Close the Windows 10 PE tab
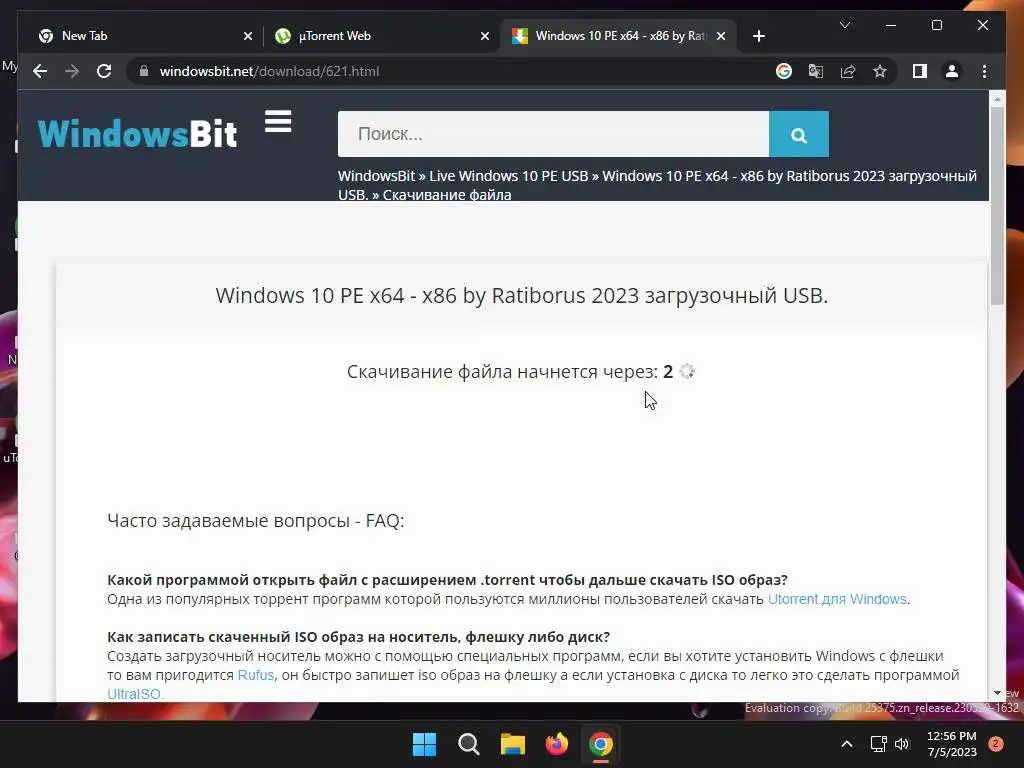The height and width of the screenshot is (768, 1024). pos(721,37)
